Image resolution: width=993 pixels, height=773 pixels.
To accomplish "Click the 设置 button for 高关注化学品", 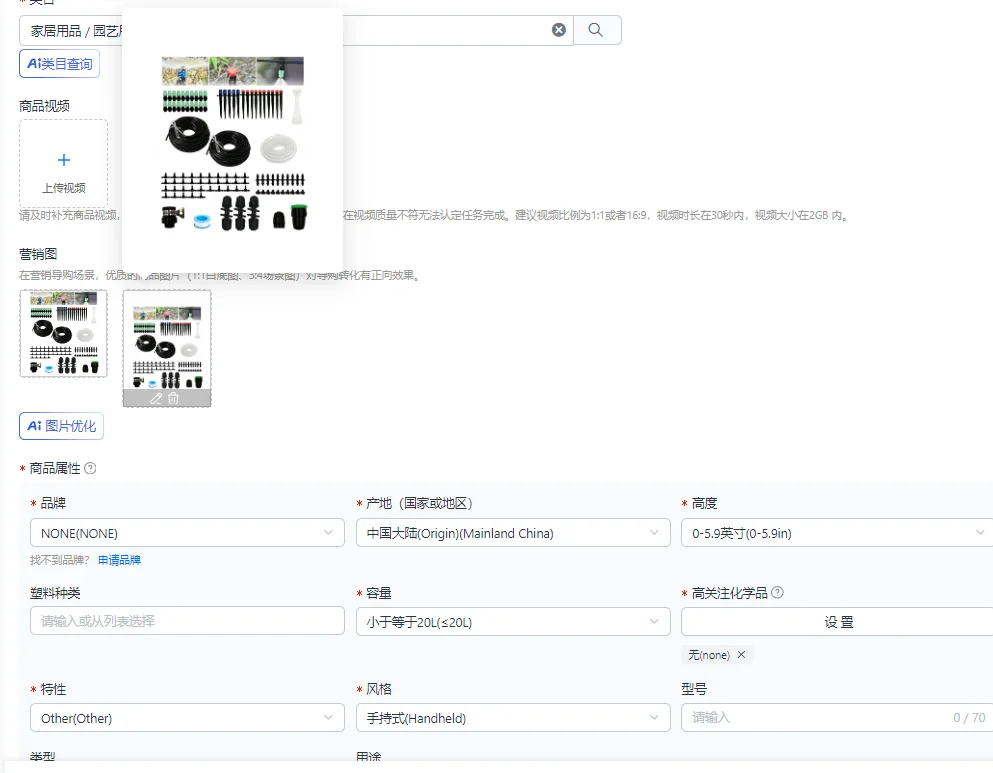I will 837,622.
